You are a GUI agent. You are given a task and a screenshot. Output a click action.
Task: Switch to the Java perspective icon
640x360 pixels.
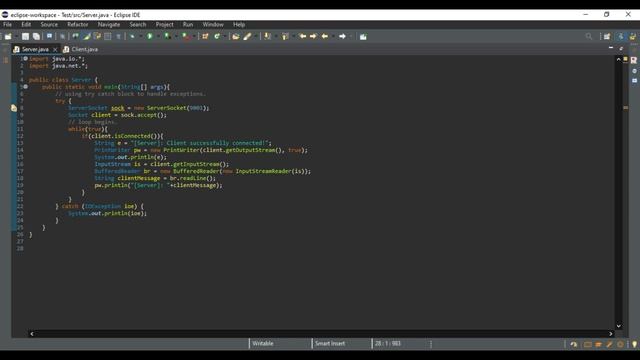[x=621, y=37]
